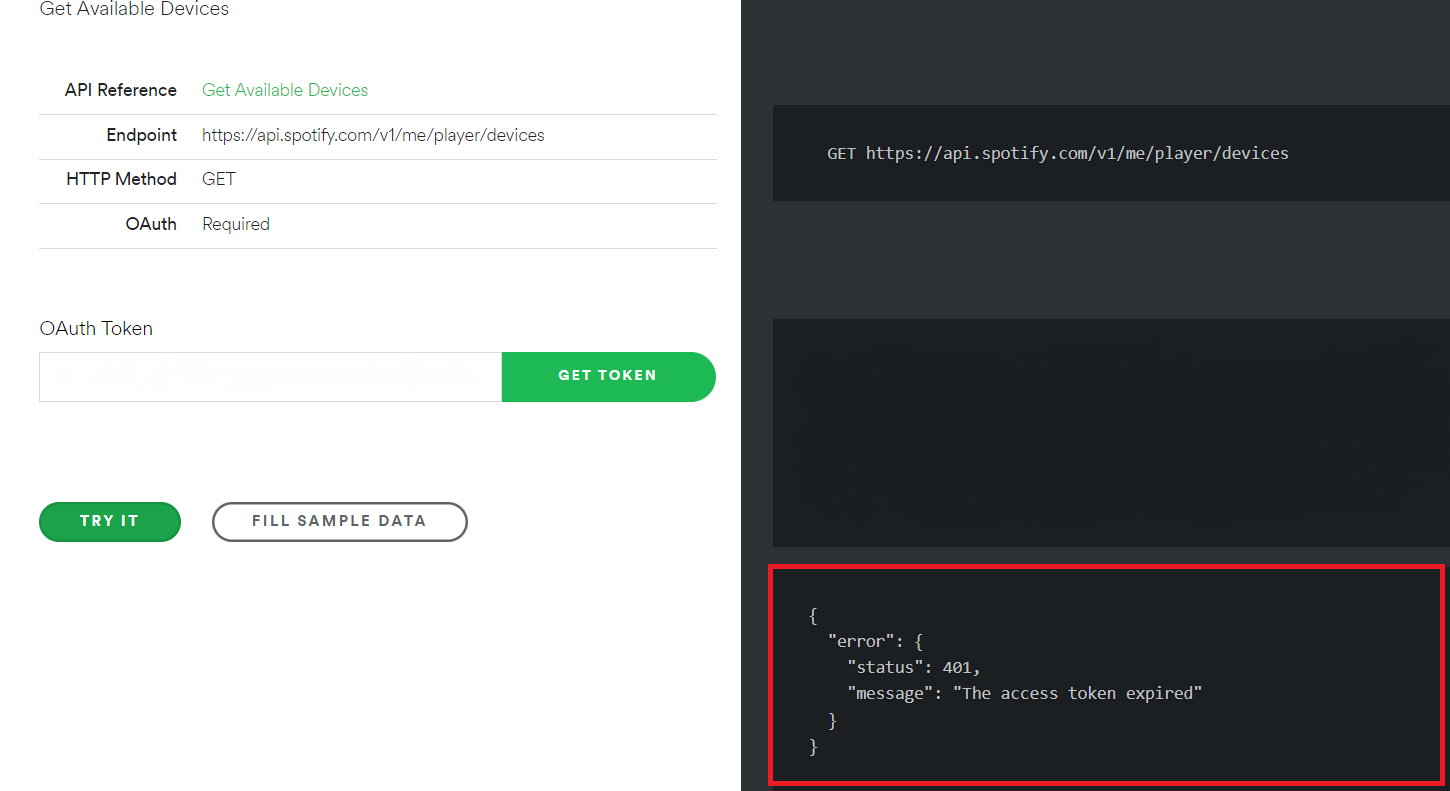Run the request with TRY IT
The height and width of the screenshot is (791, 1450).
tap(110, 521)
